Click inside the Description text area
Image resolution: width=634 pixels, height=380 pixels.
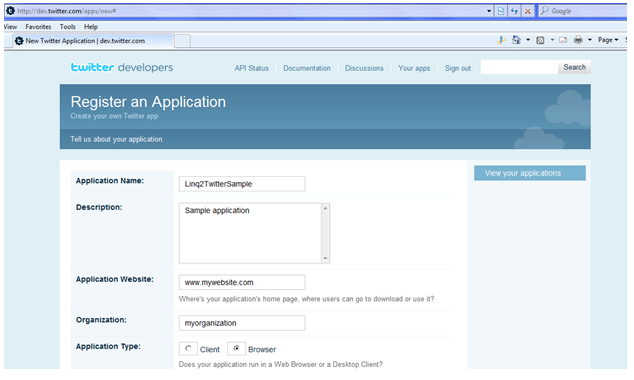(250, 233)
